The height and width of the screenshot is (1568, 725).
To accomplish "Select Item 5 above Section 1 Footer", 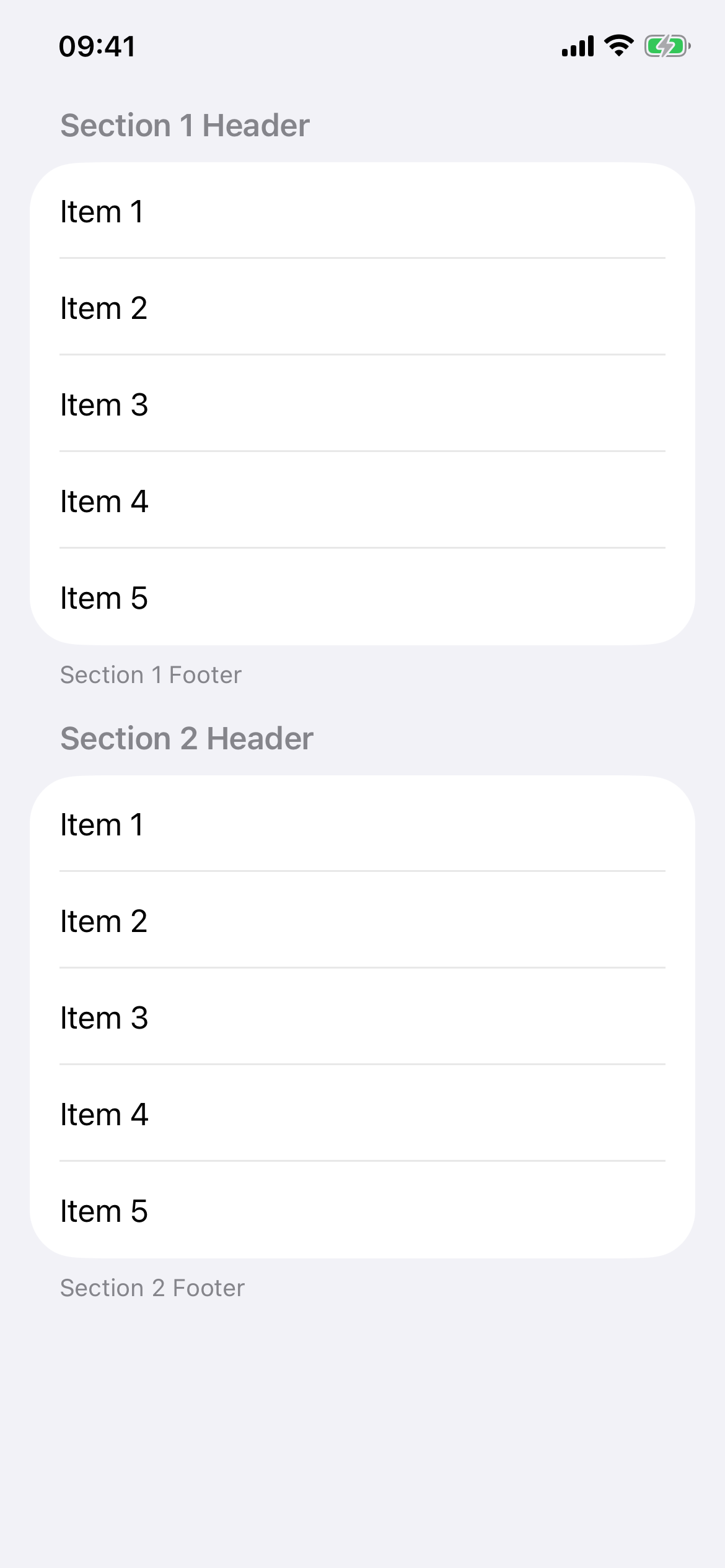I will point(362,598).
